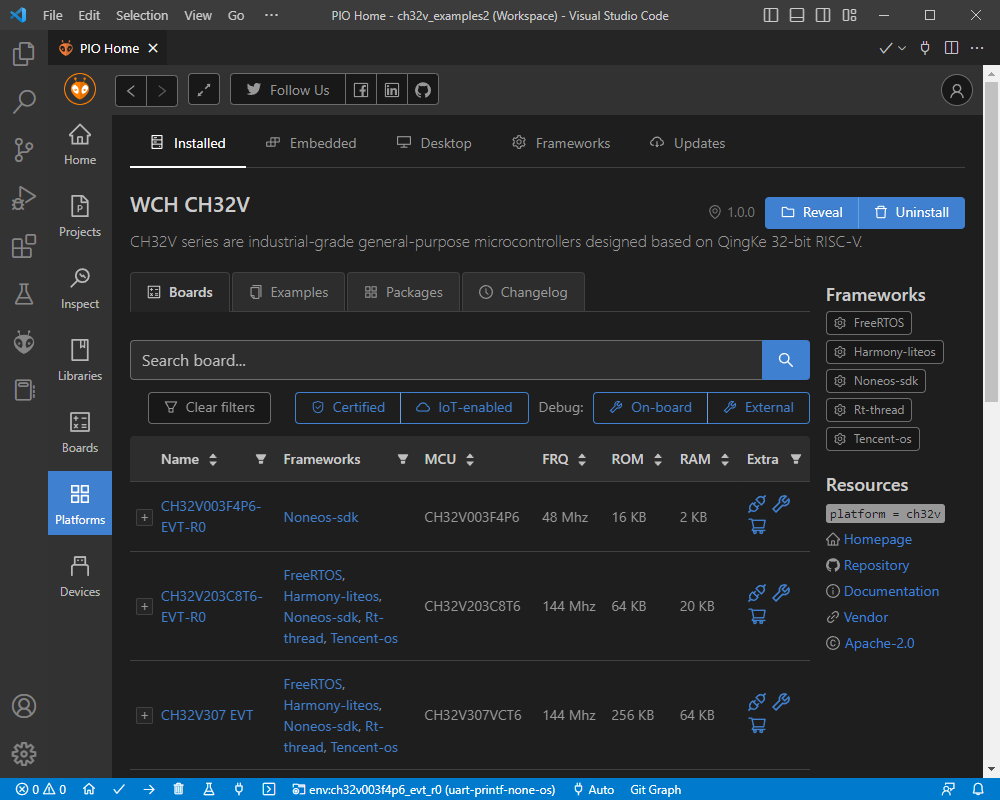Click the board search magnifier button

click(x=786, y=360)
